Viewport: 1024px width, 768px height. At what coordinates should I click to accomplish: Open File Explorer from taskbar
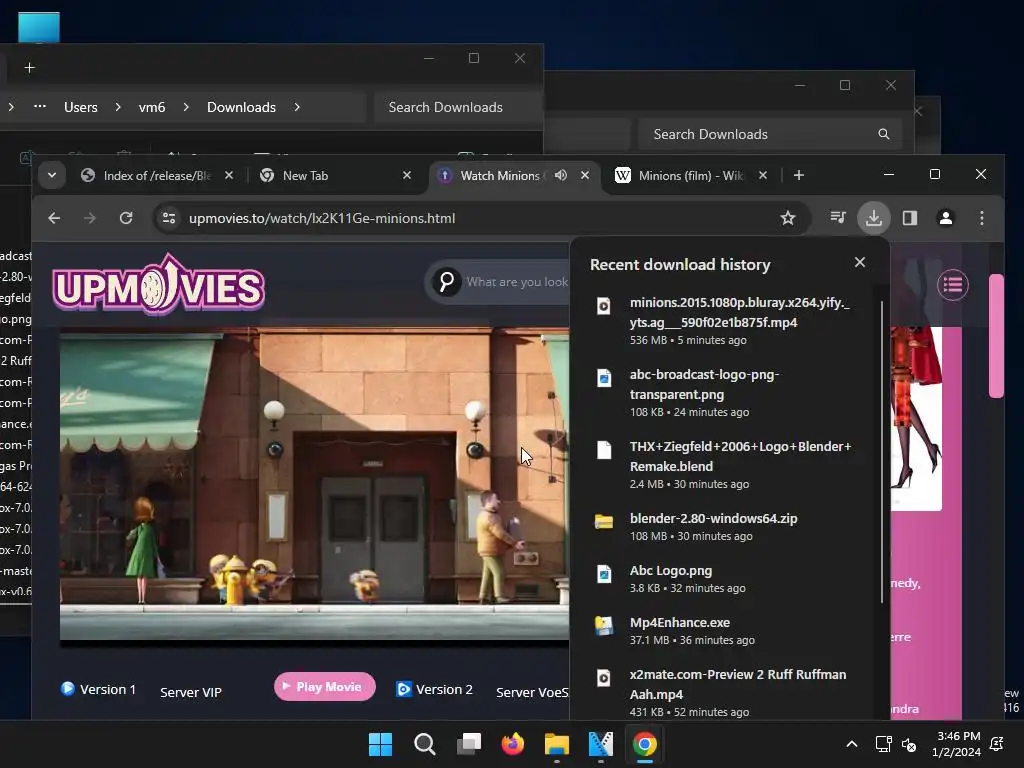pyautogui.click(x=556, y=744)
